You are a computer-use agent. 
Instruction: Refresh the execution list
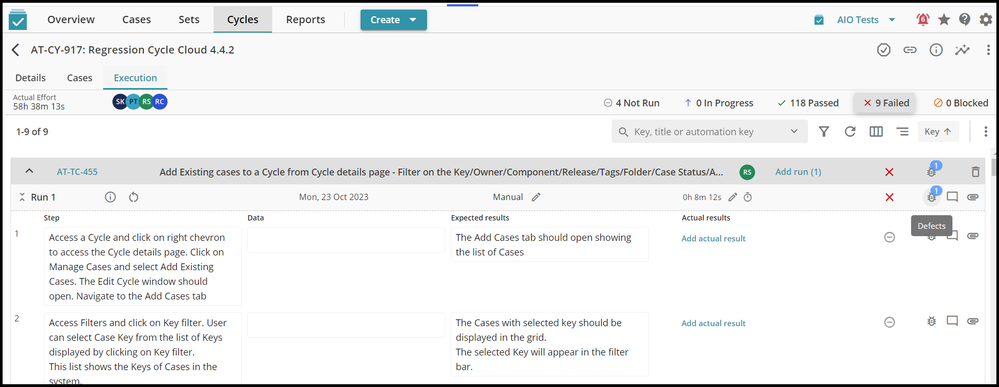click(850, 132)
